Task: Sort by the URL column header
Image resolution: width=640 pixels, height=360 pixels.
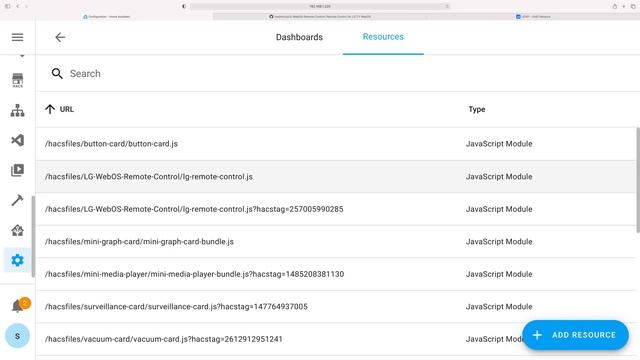Action: click(67, 109)
